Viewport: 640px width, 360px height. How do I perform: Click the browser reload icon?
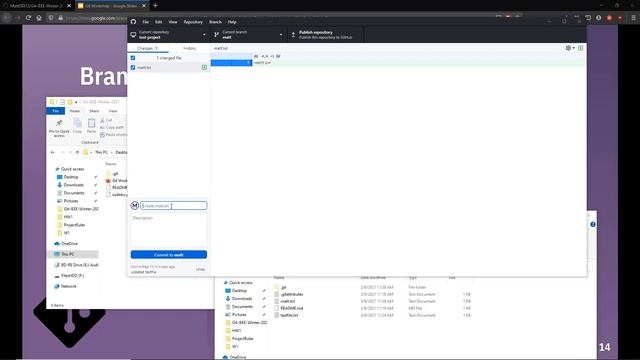tap(28, 18)
